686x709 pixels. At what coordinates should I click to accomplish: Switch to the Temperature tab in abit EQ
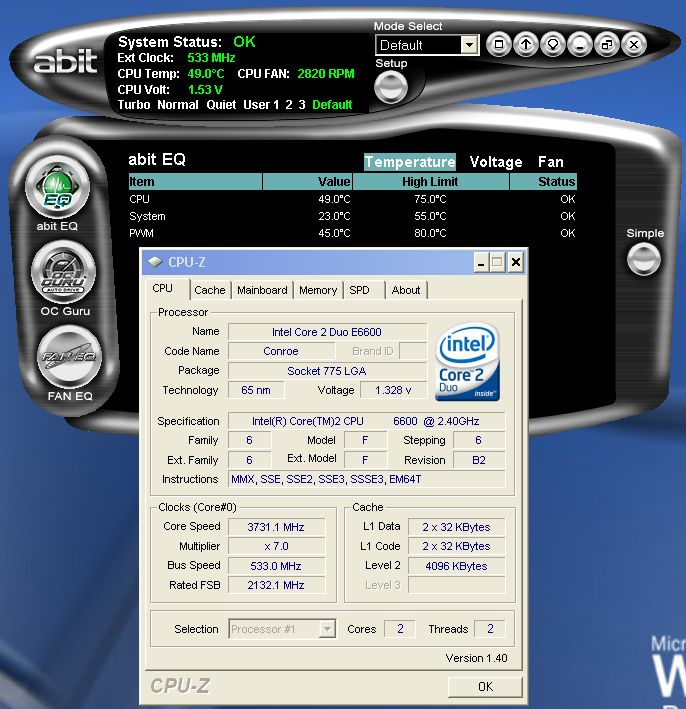pos(410,162)
